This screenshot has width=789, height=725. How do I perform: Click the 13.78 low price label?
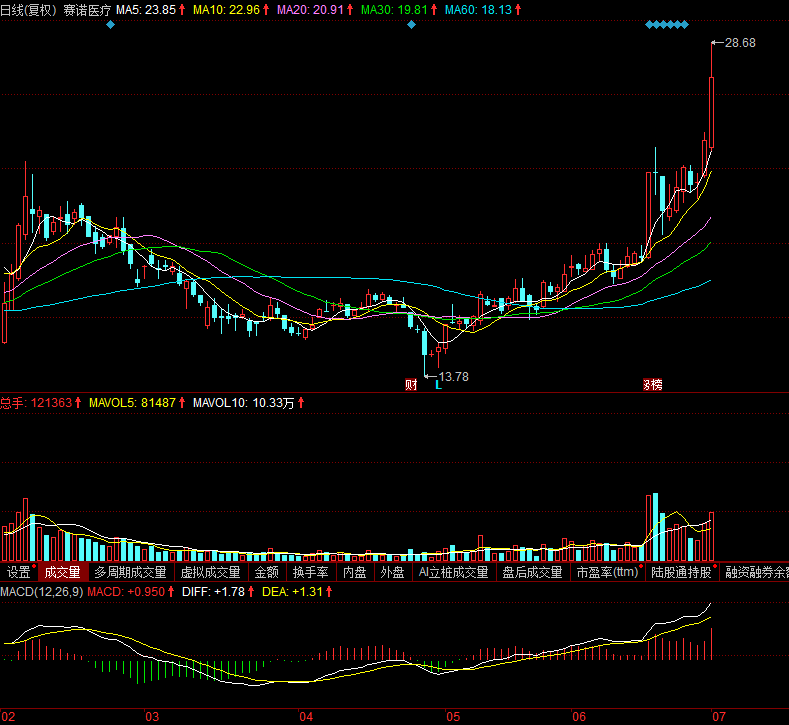454,377
